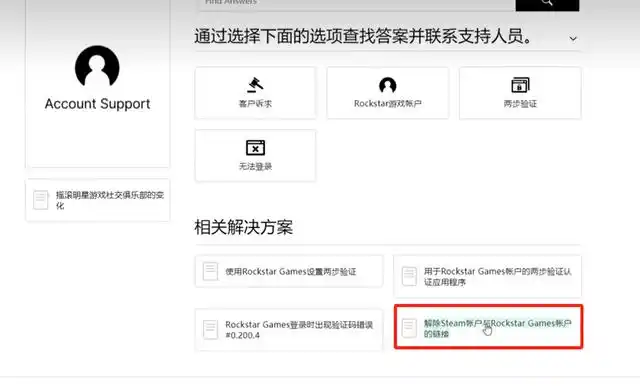Click the document icon for 用于Rockstar Games帐户的两步验证认证应用程序
Image resolution: width=640 pixels, height=386 pixels.
tap(409, 276)
